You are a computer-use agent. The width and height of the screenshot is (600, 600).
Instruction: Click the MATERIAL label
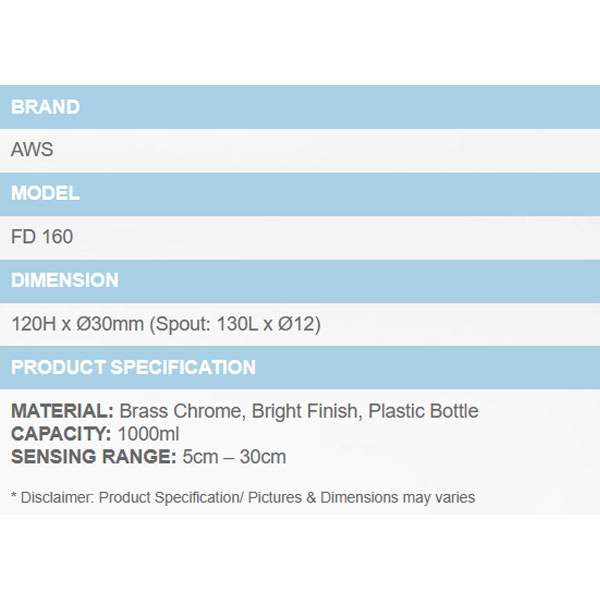coord(62,411)
